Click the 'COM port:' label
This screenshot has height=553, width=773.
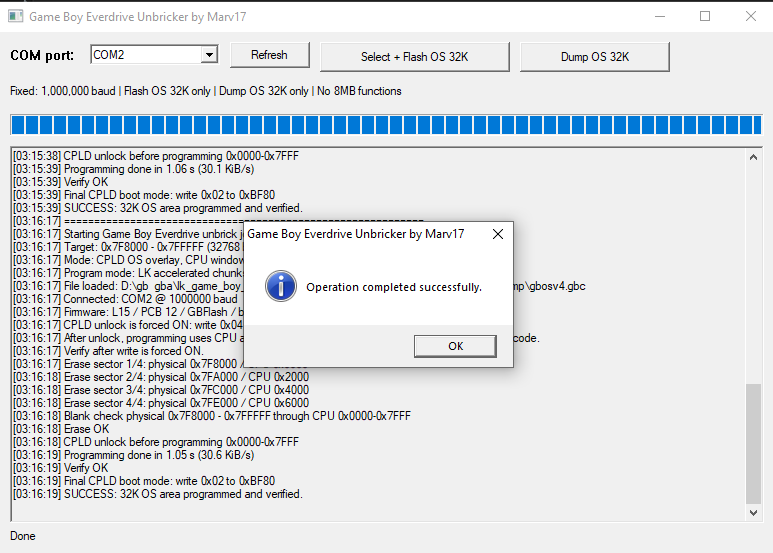click(42, 55)
